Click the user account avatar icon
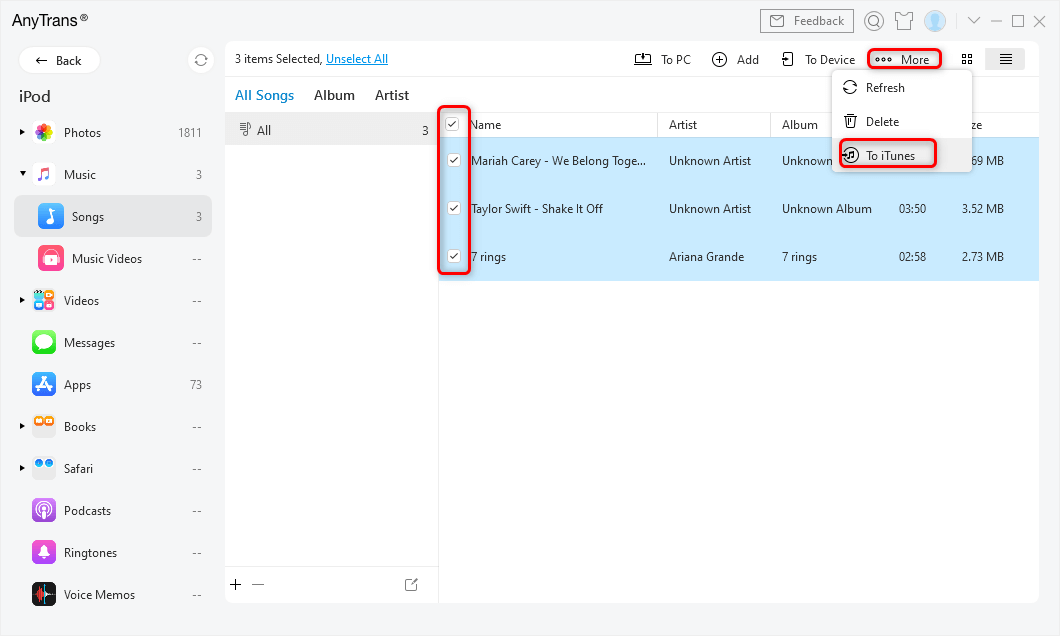Screen dimensions: 1060x636 click(x=935, y=21)
